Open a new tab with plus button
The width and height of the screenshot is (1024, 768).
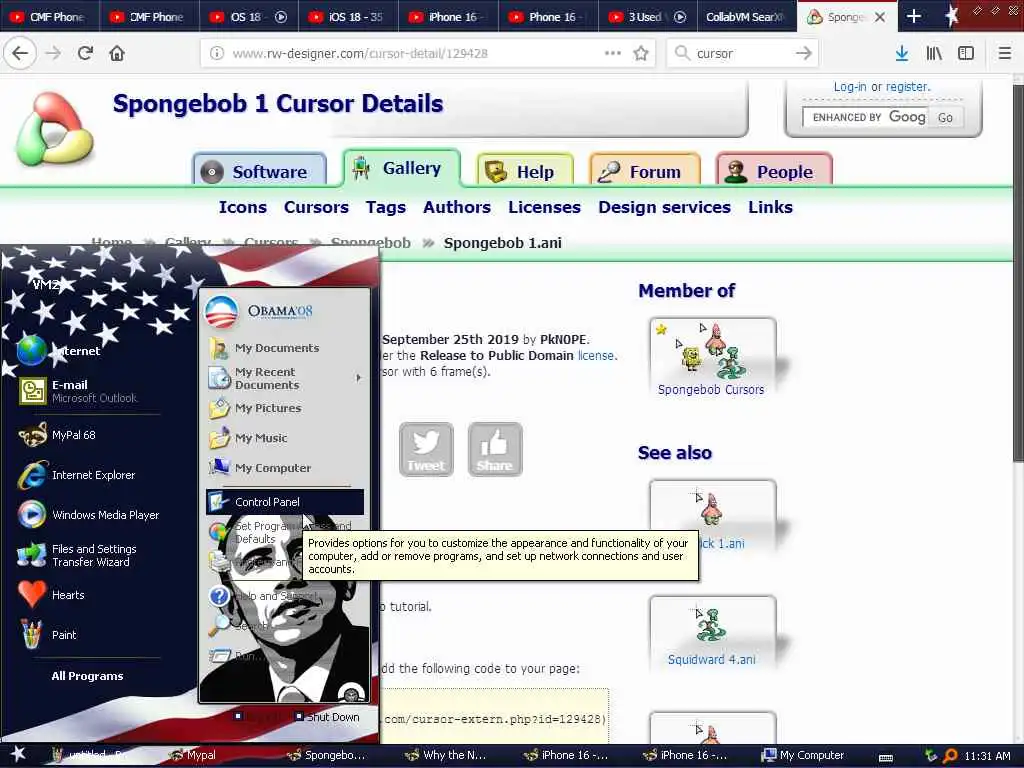(914, 16)
